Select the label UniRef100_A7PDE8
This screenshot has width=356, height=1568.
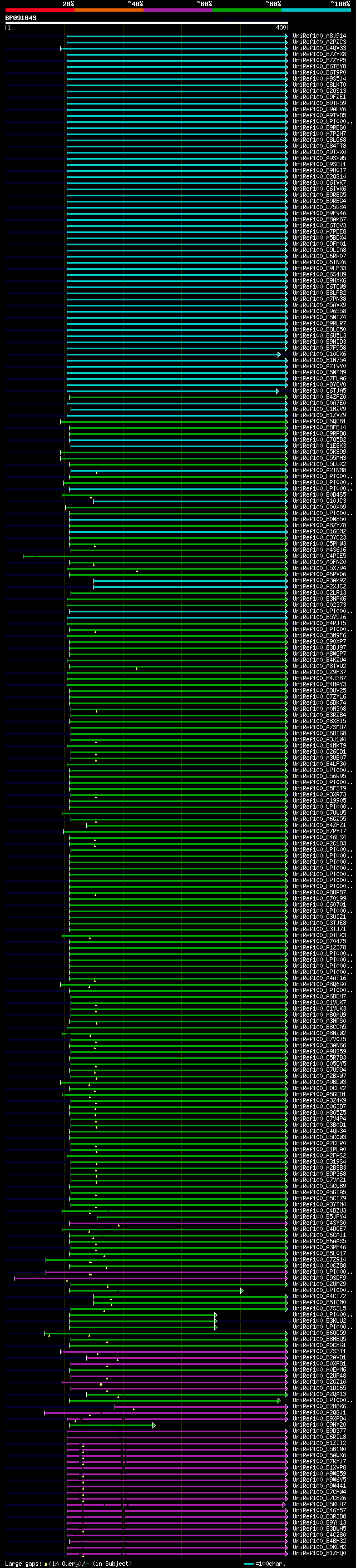[x=319, y=231]
